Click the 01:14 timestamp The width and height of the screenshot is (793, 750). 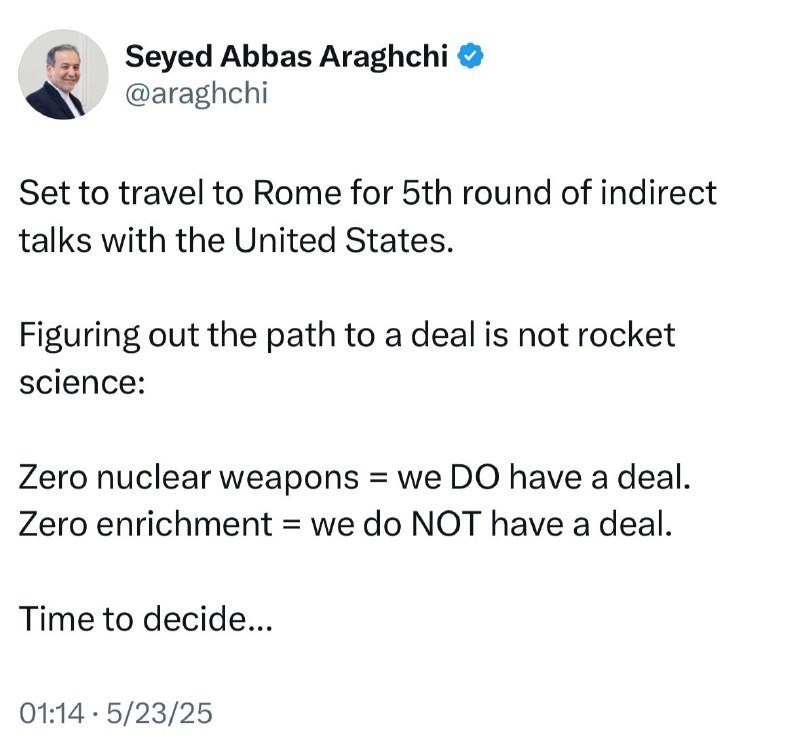tap(52, 713)
